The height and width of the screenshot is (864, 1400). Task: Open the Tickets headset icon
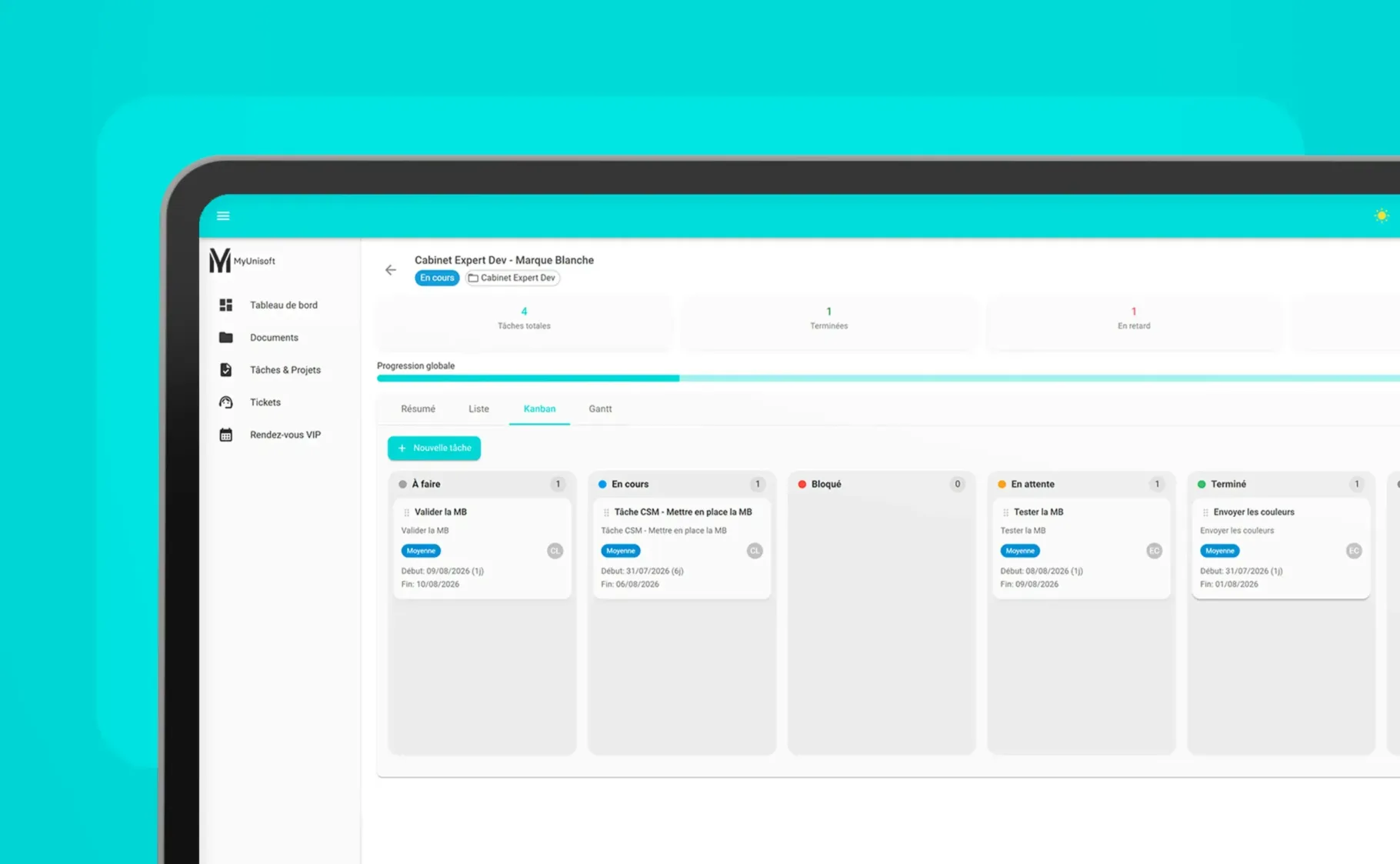tap(225, 402)
